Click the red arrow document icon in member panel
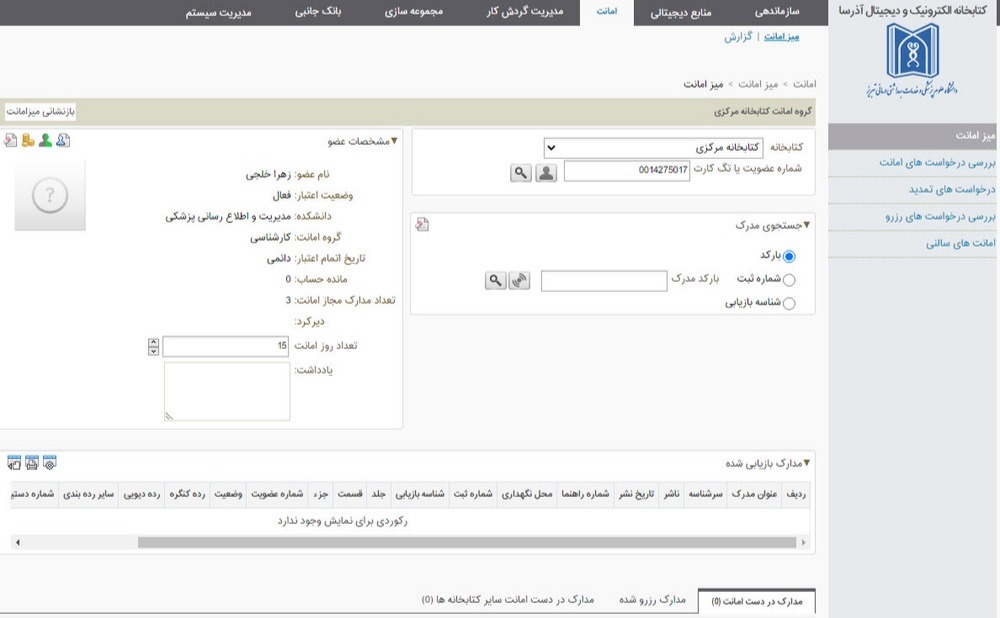This screenshot has width=1000, height=618. pos(10,140)
